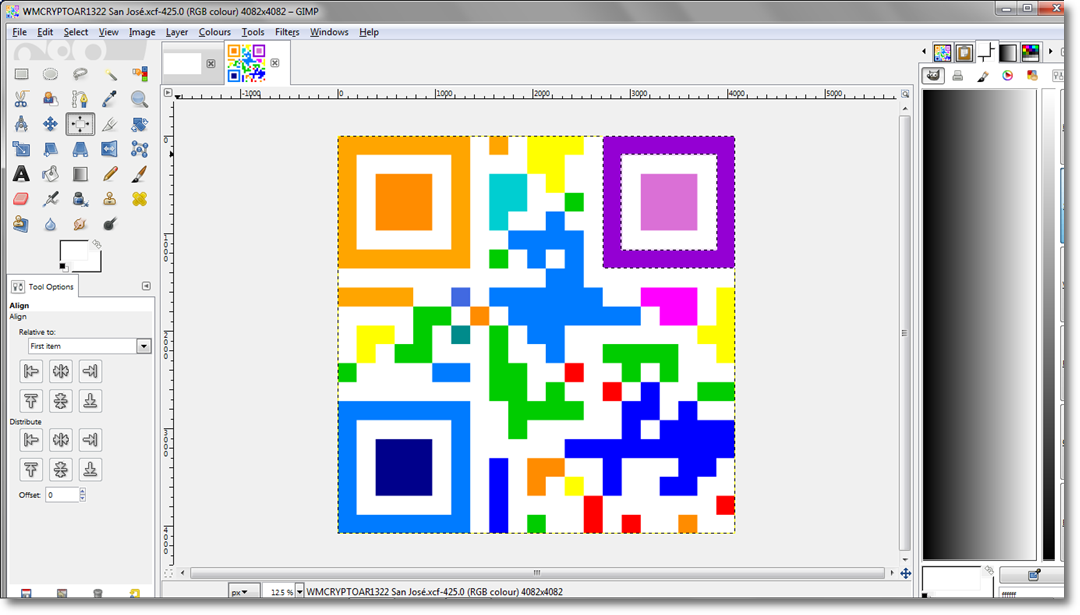1080x615 pixels.
Task: Select the Select by Colour tool
Action: [139, 74]
